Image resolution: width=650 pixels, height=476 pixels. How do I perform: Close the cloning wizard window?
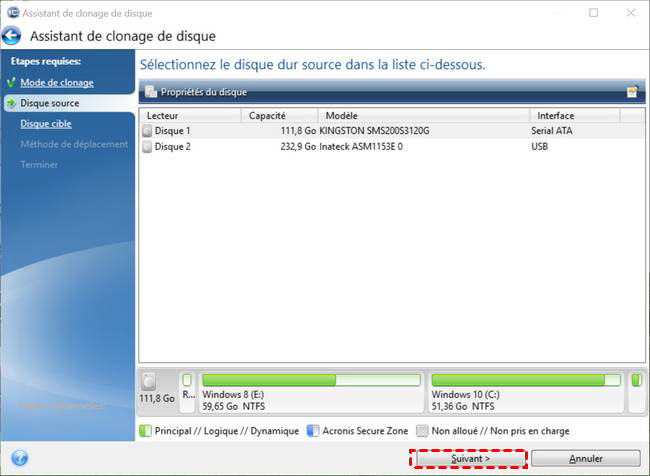pos(631,13)
